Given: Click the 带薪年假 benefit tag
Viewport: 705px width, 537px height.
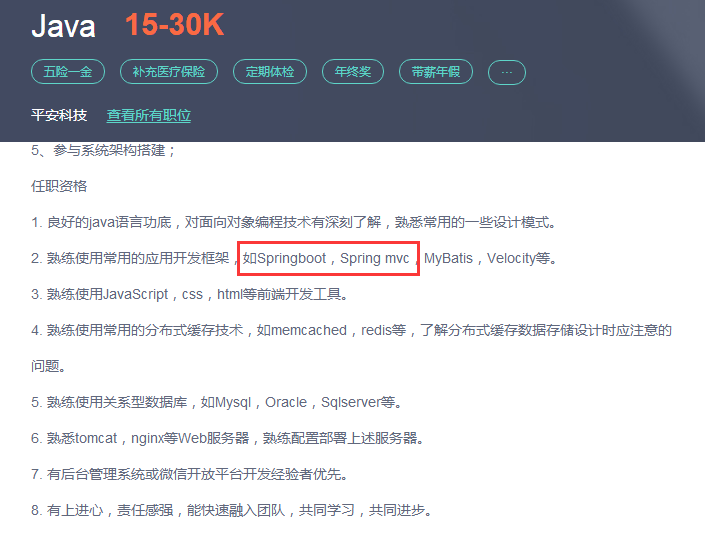Looking at the screenshot, I should pos(436,72).
